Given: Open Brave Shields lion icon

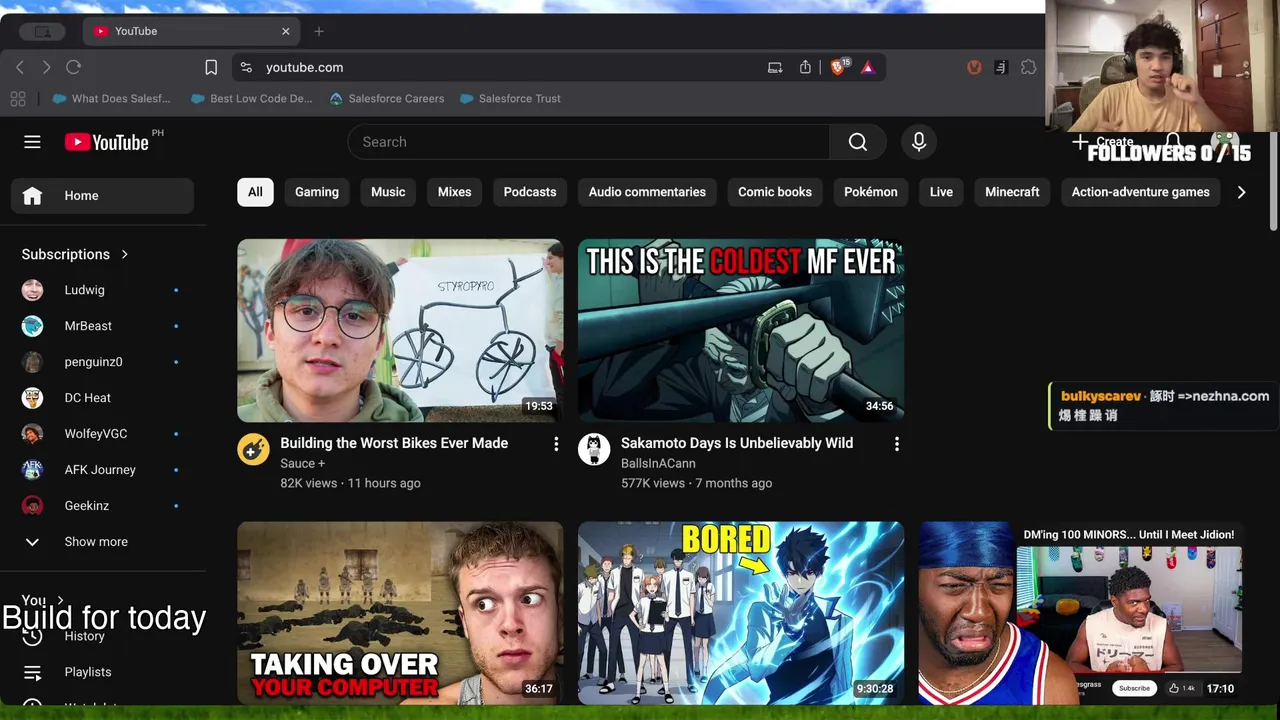Looking at the screenshot, I should point(838,67).
